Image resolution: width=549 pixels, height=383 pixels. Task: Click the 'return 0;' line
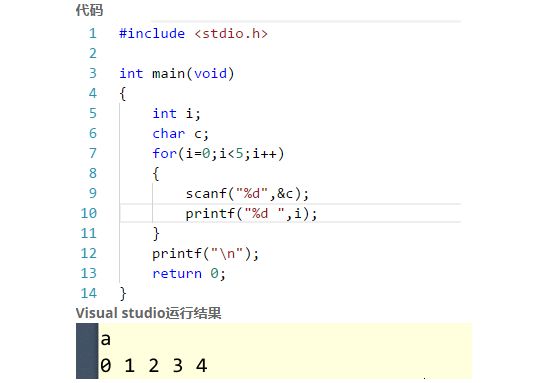(189, 274)
